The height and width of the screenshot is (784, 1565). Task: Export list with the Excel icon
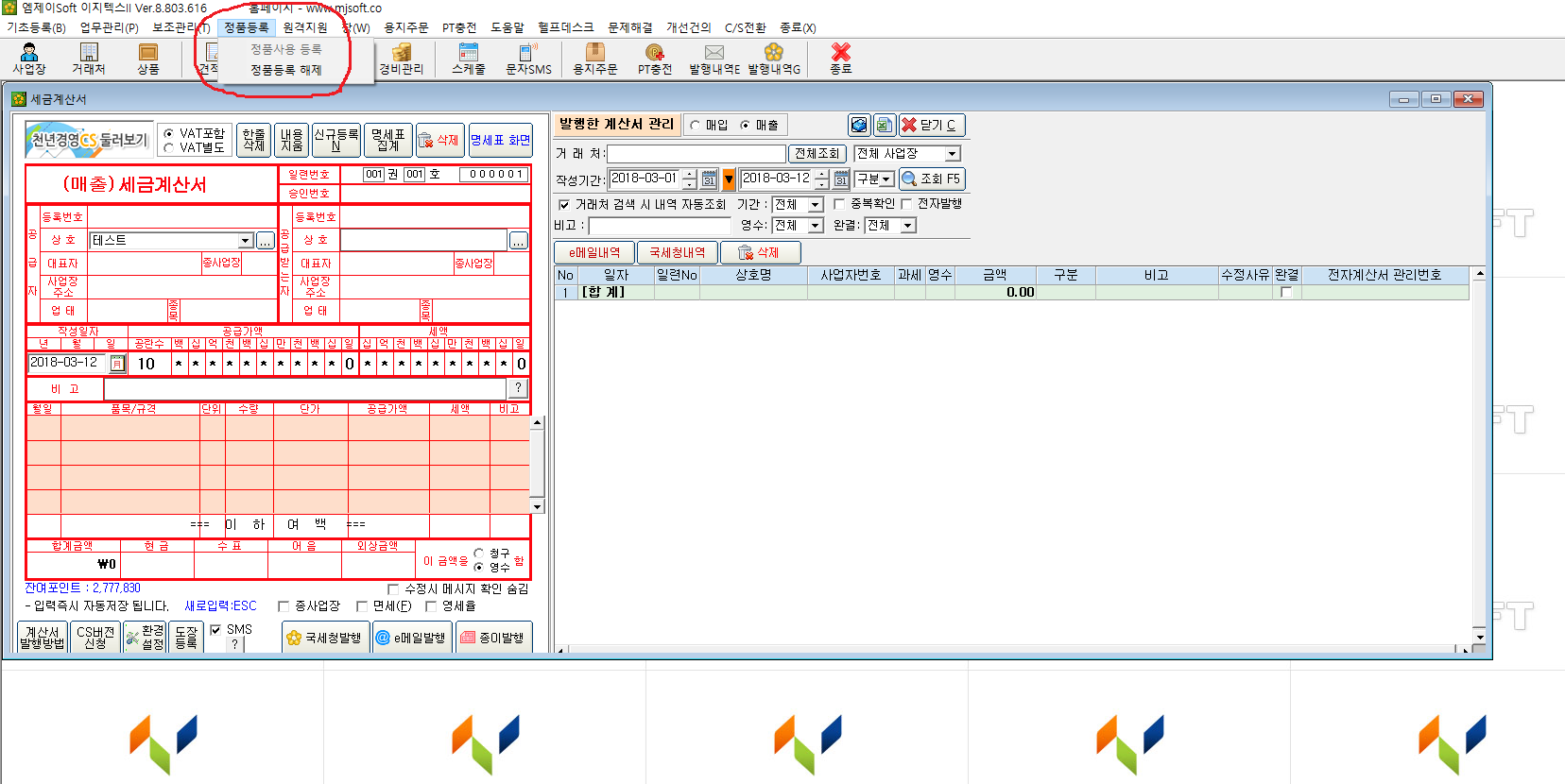(884, 125)
